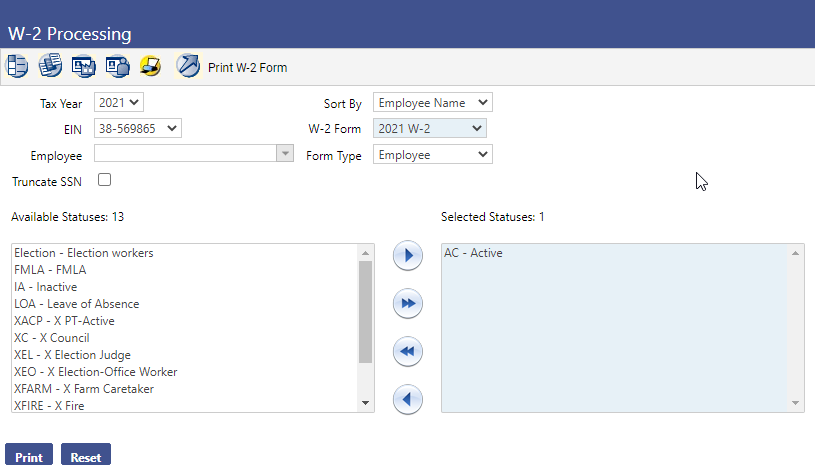This screenshot has width=815, height=473.
Task: Enable the Truncate SSN checkbox
Action: (104, 181)
